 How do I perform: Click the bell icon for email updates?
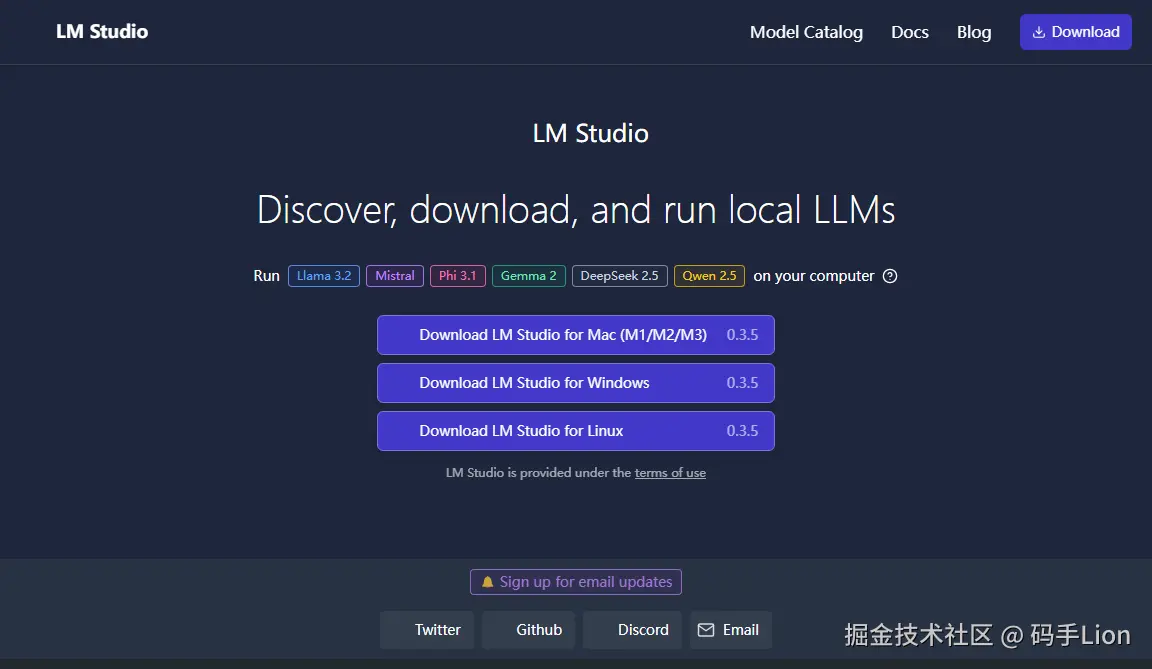pyautogui.click(x=487, y=581)
